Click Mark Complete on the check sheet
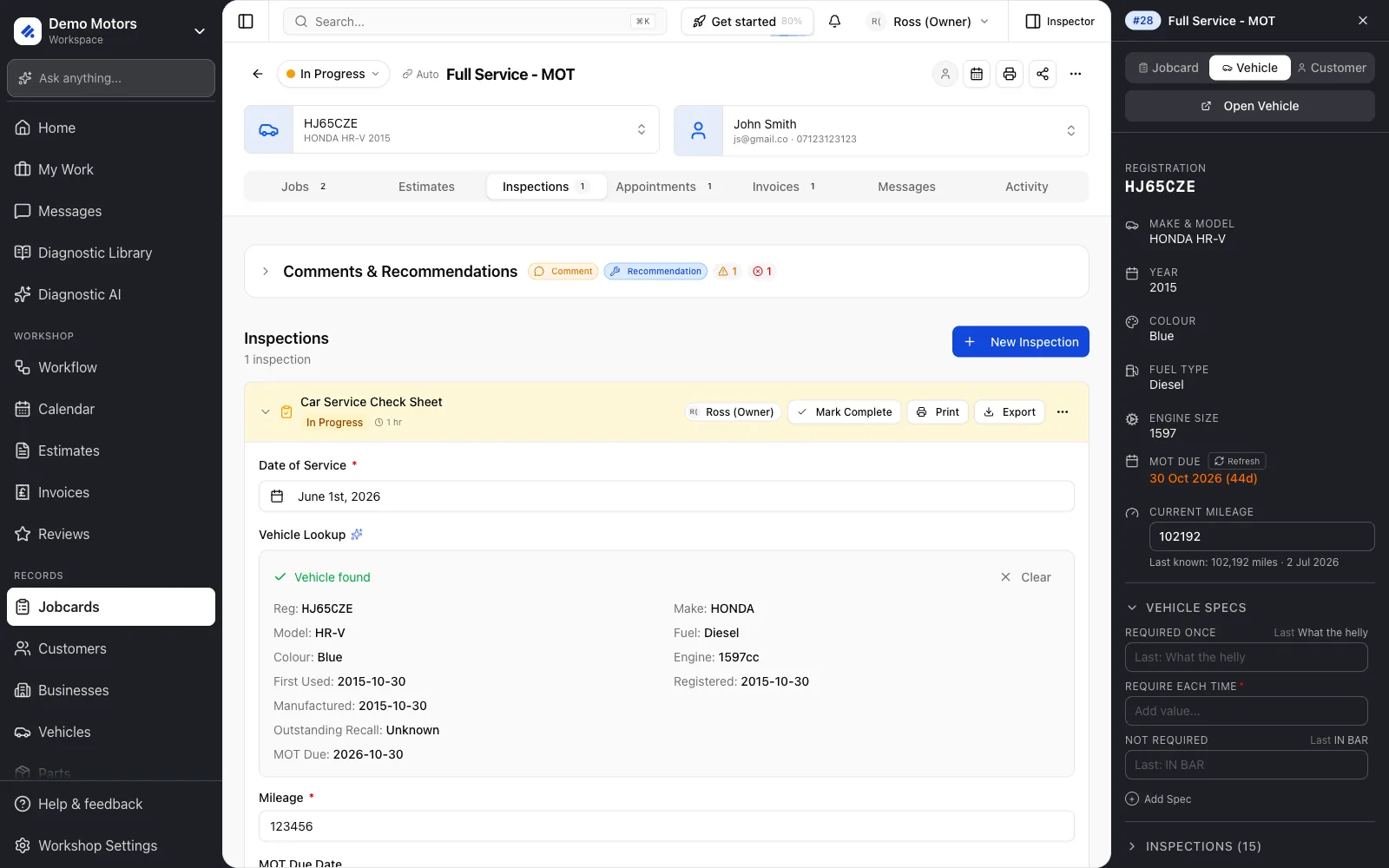This screenshot has height=868, width=1389. coord(845,412)
